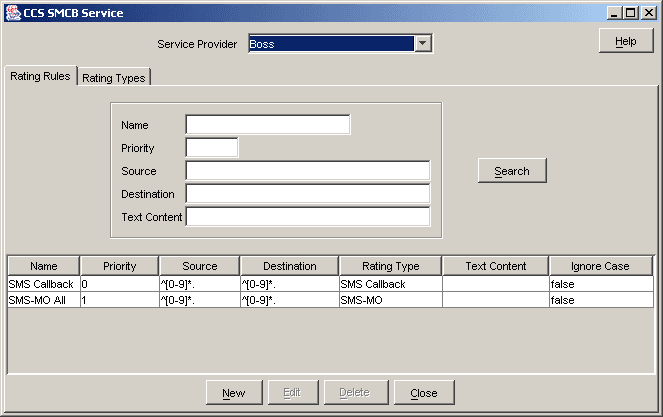Select the SMS Callback name cell
This screenshot has width=663, height=417.
click(44, 284)
